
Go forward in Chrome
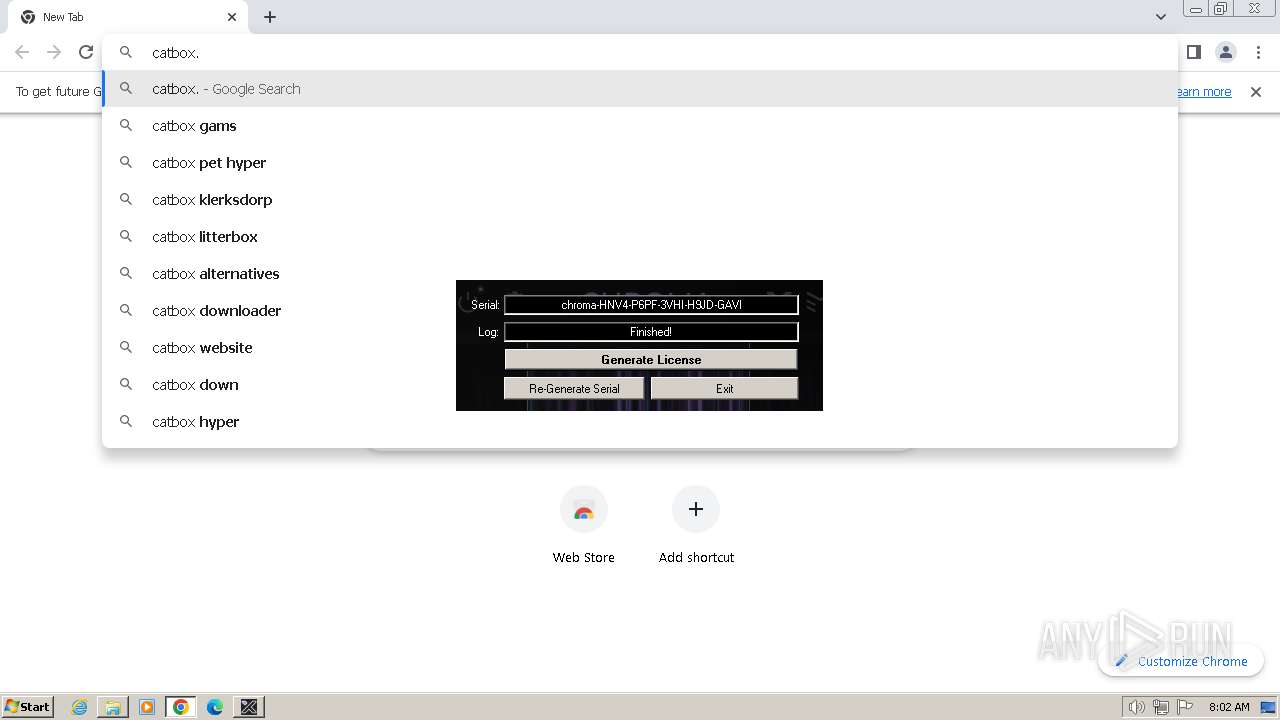tap(54, 52)
